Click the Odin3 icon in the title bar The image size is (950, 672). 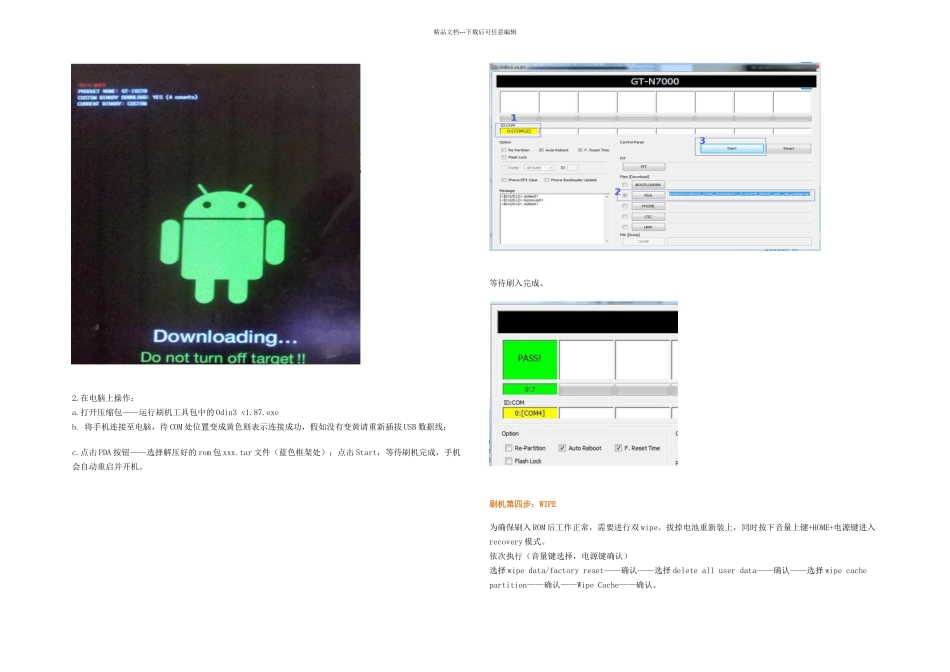[x=494, y=67]
